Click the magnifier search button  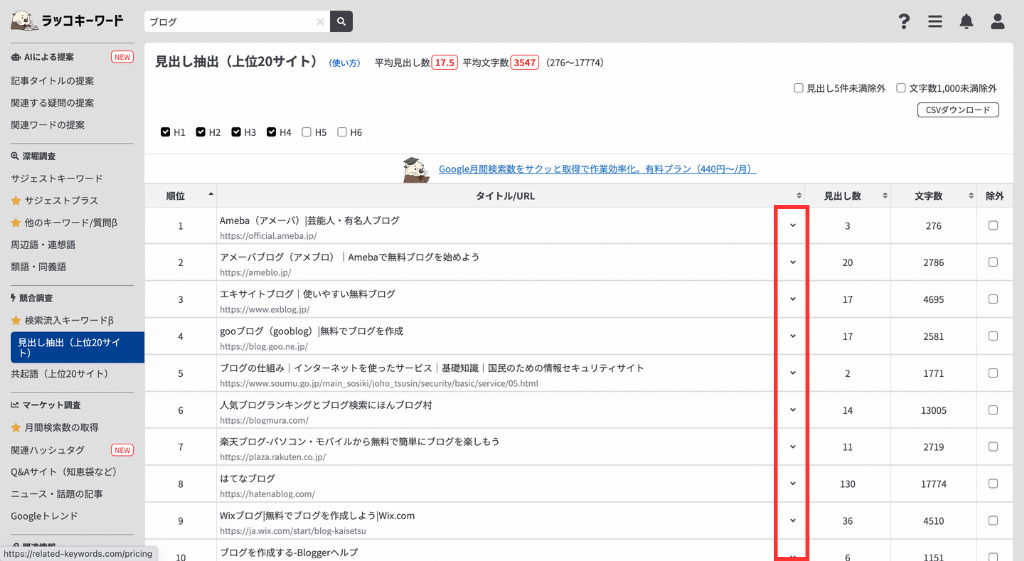click(x=341, y=22)
